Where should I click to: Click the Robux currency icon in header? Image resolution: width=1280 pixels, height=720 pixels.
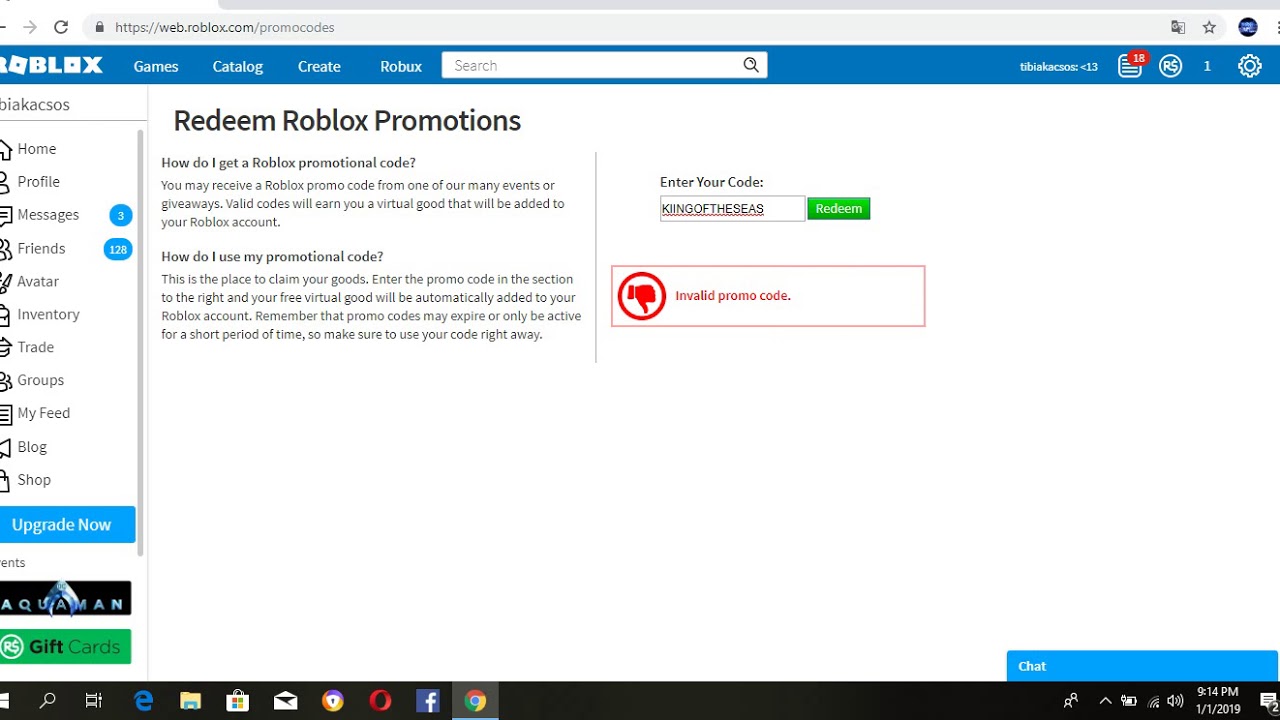pos(1171,66)
